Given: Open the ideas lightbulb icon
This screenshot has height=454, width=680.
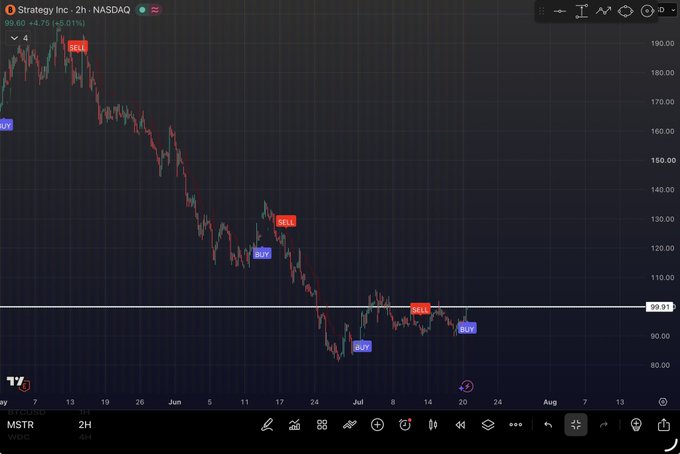Looking at the screenshot, I should (636, 425).
